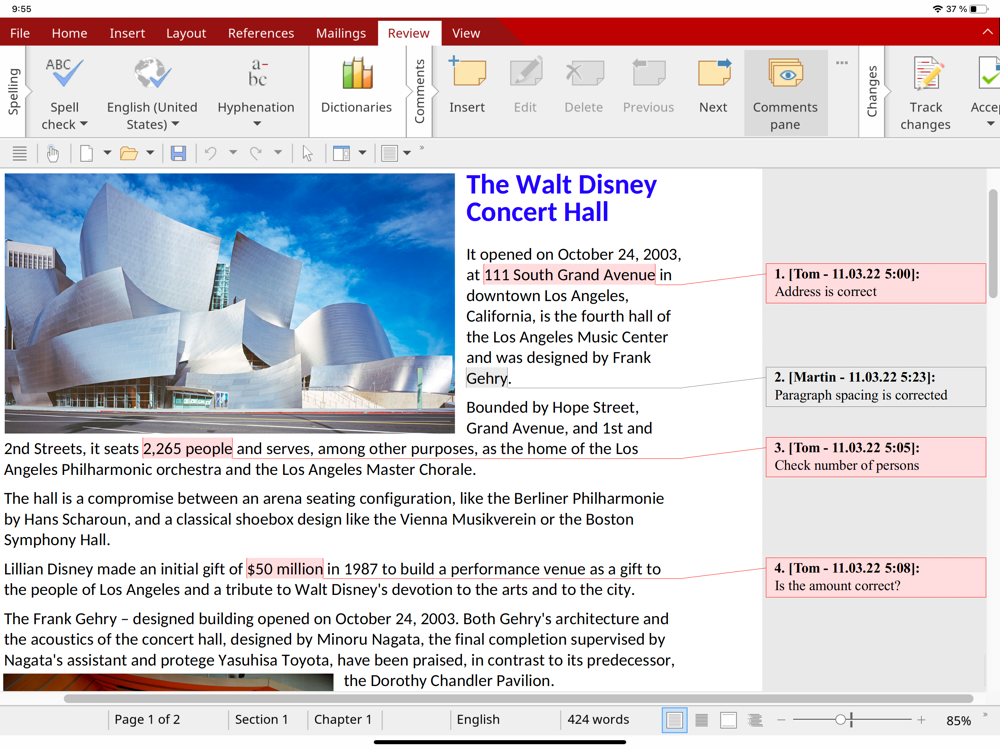Open the References tab

pyautogui.click(x=261, y=33)
